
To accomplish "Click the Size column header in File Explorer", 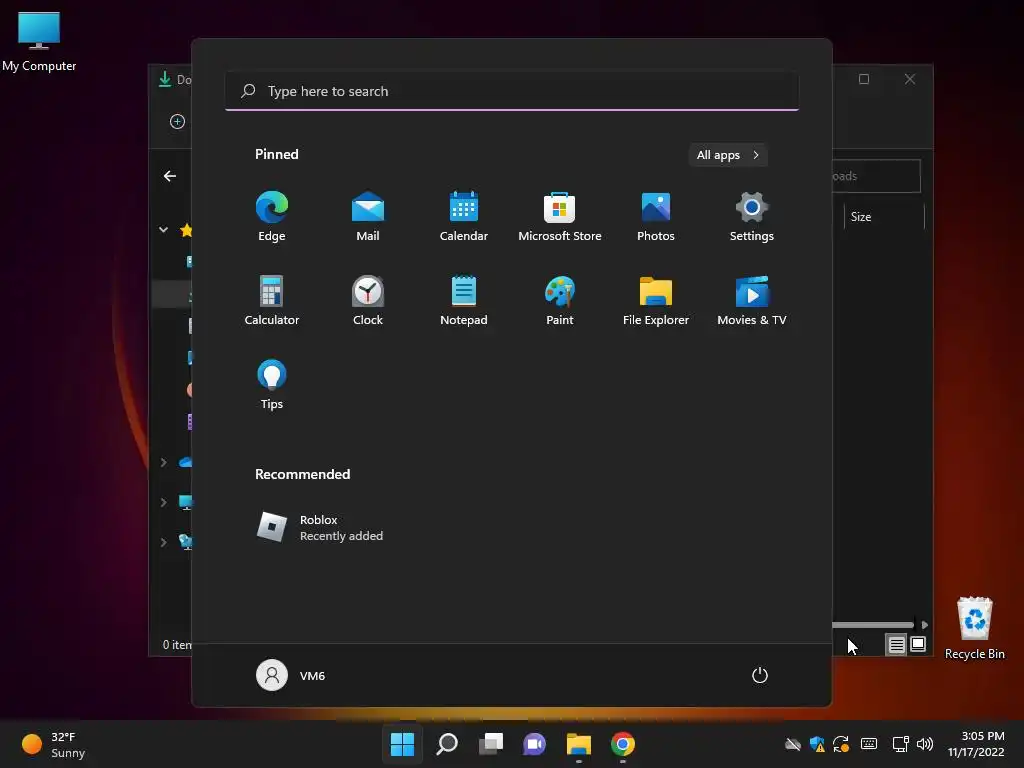I will [884, 217].
